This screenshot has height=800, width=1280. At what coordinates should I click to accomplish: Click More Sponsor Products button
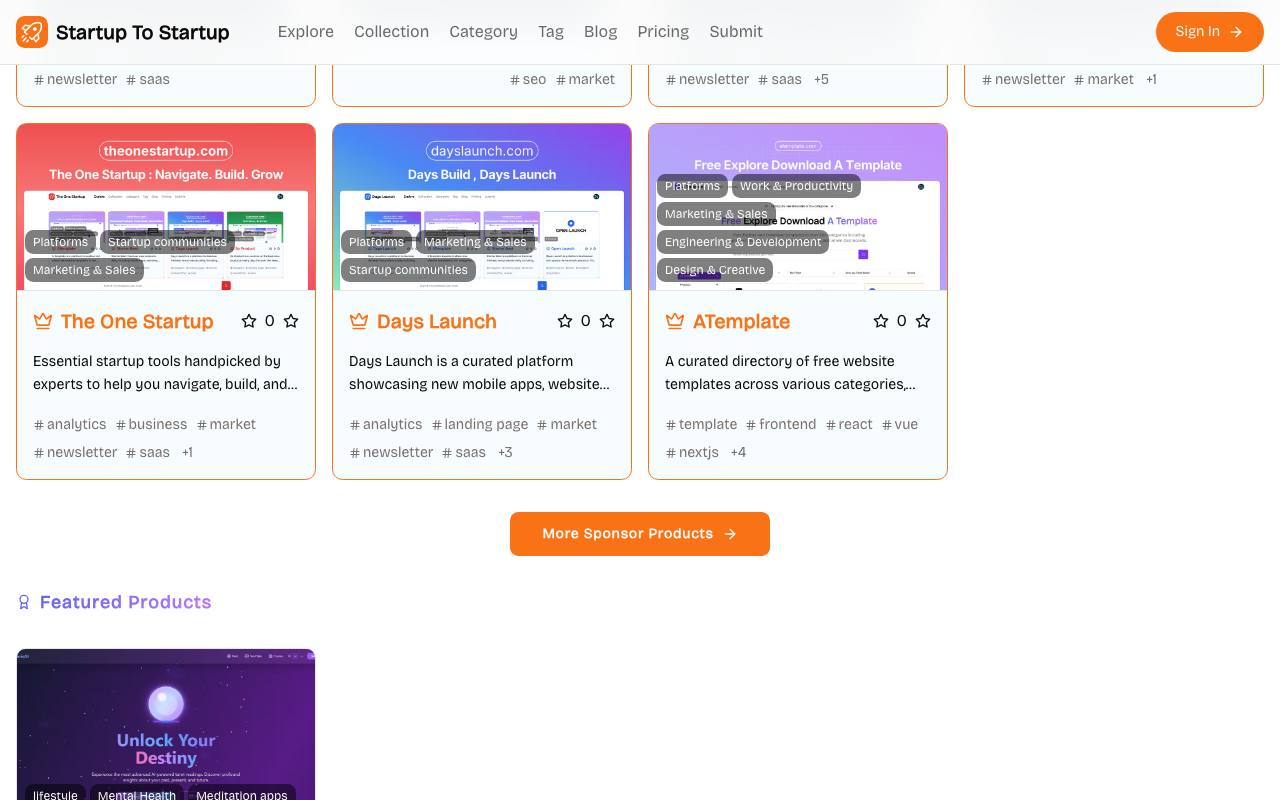click(x=640, y=534)
